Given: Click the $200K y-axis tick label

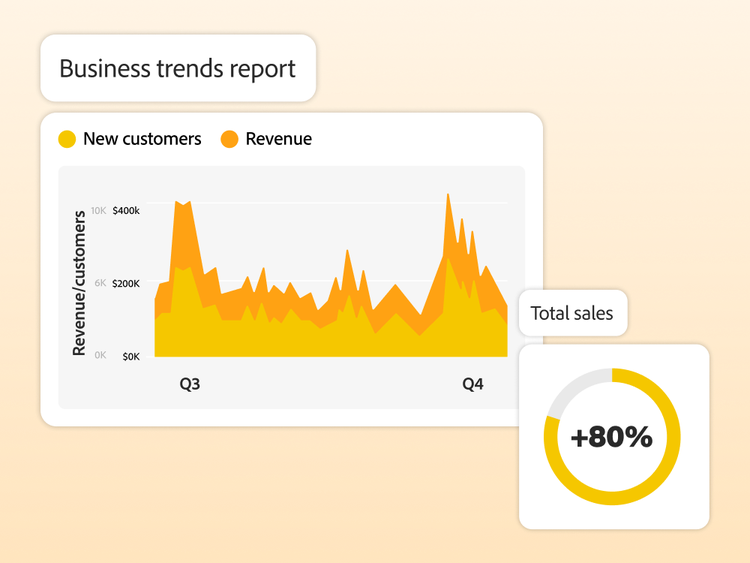Looking at the screenshot, I should click(126, 284).
